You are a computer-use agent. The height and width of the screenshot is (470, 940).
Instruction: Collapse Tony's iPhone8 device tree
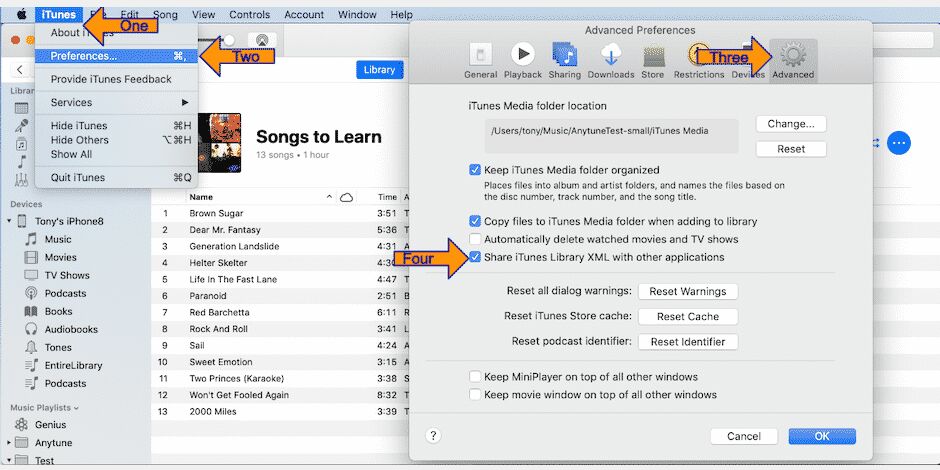tap(9, 221)
